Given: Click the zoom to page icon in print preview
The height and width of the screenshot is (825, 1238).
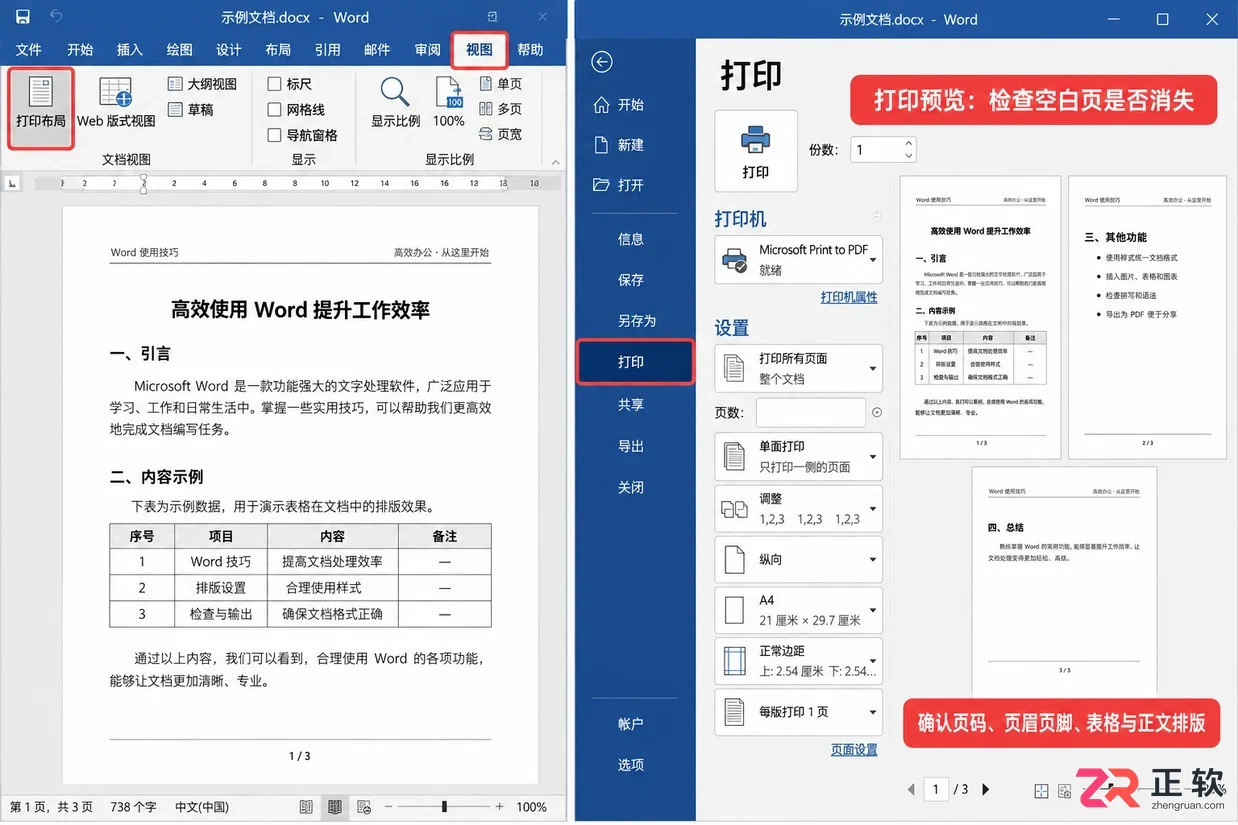Looking at the screenshot, I should pyautogui.click(x=1041, y=791).
